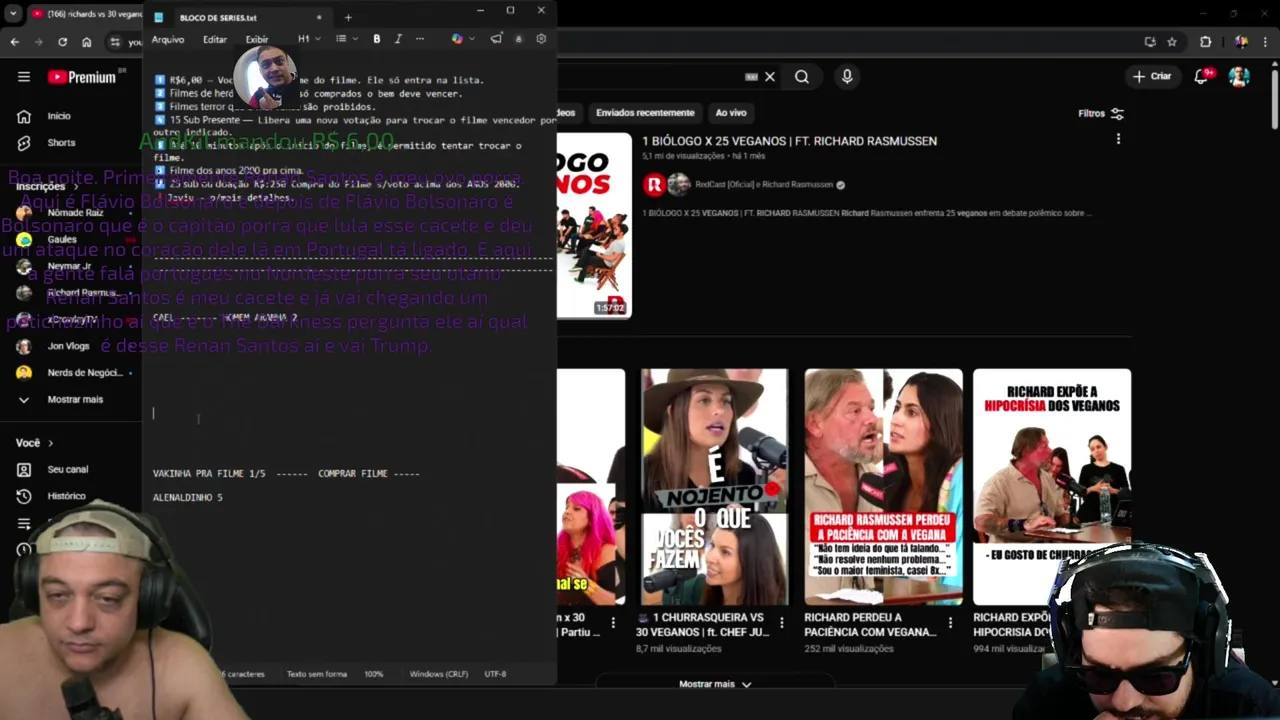1280x720 pixels.
Task: Open RICHARD RASMUSSEN PERDEU A PACIÊNCIA thumbnail
Action: (883, 487)
